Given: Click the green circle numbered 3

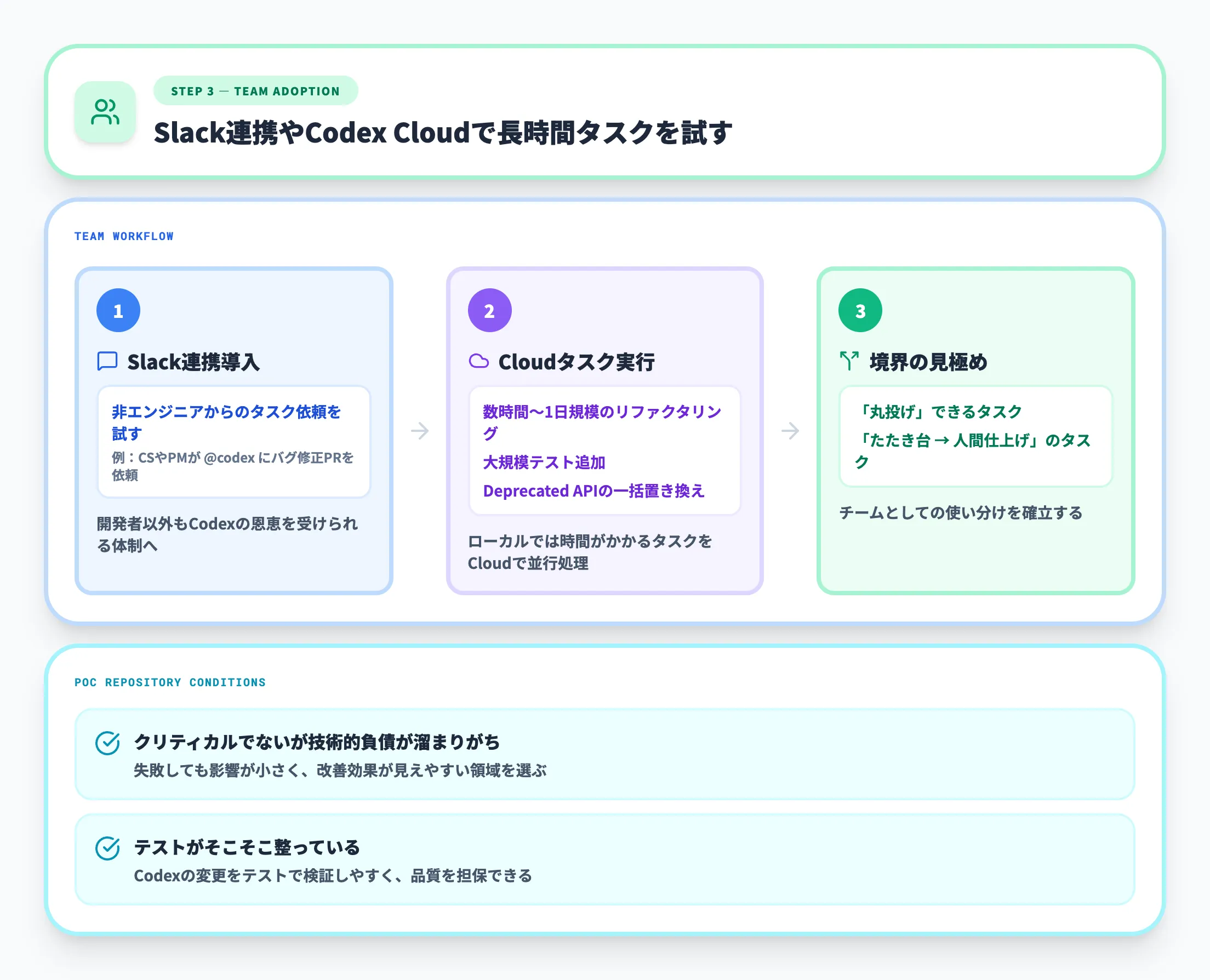Looking at the screenshot, I should (x=860, y=309).
